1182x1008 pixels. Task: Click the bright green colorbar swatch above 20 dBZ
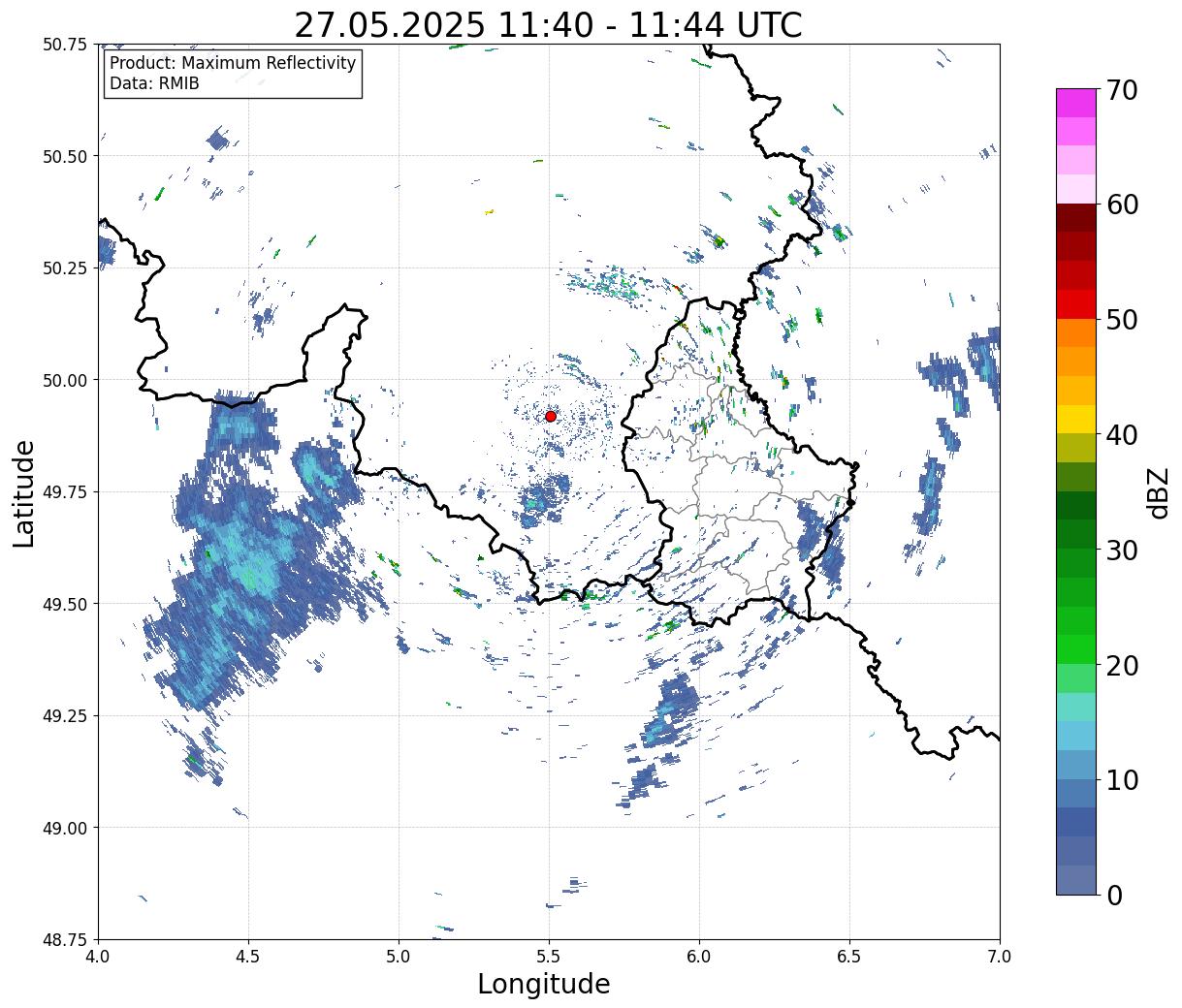[1076, 649]
